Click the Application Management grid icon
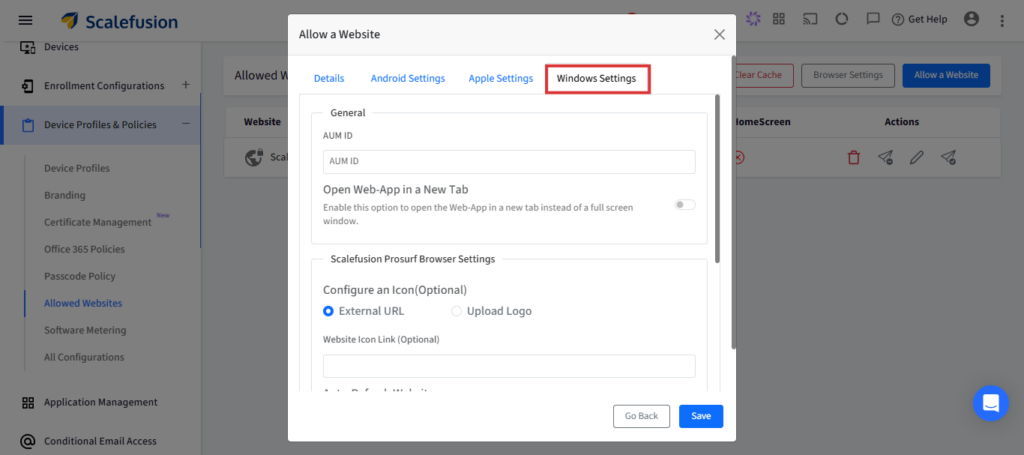 [x=27, y=402]
